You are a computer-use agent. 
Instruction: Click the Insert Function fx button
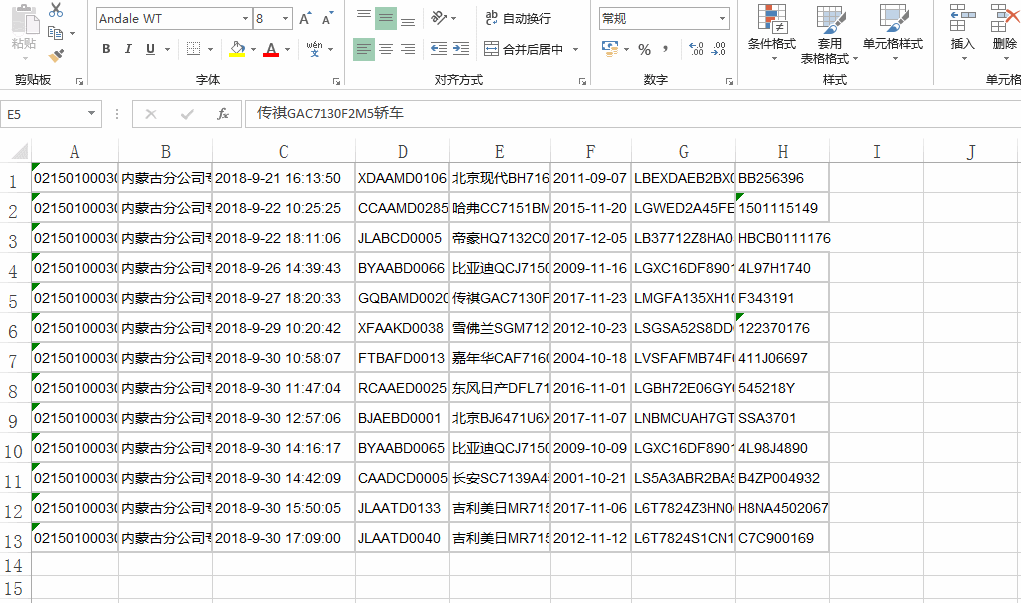[223, 114]
